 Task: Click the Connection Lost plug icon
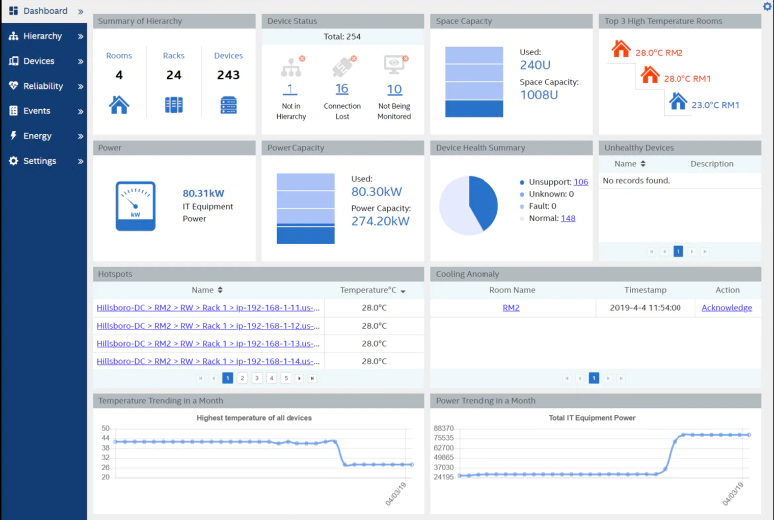tap(342, 66)
